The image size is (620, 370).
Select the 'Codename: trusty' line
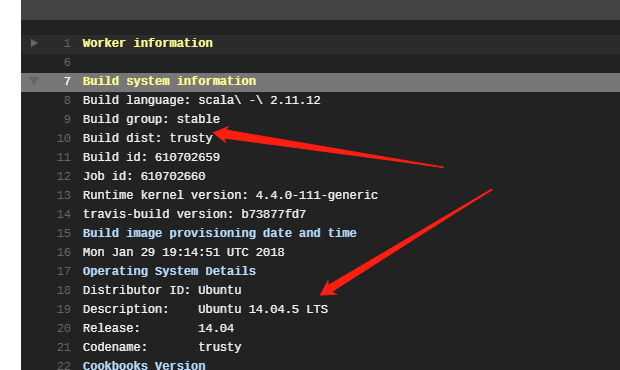(x=162, y=347)
